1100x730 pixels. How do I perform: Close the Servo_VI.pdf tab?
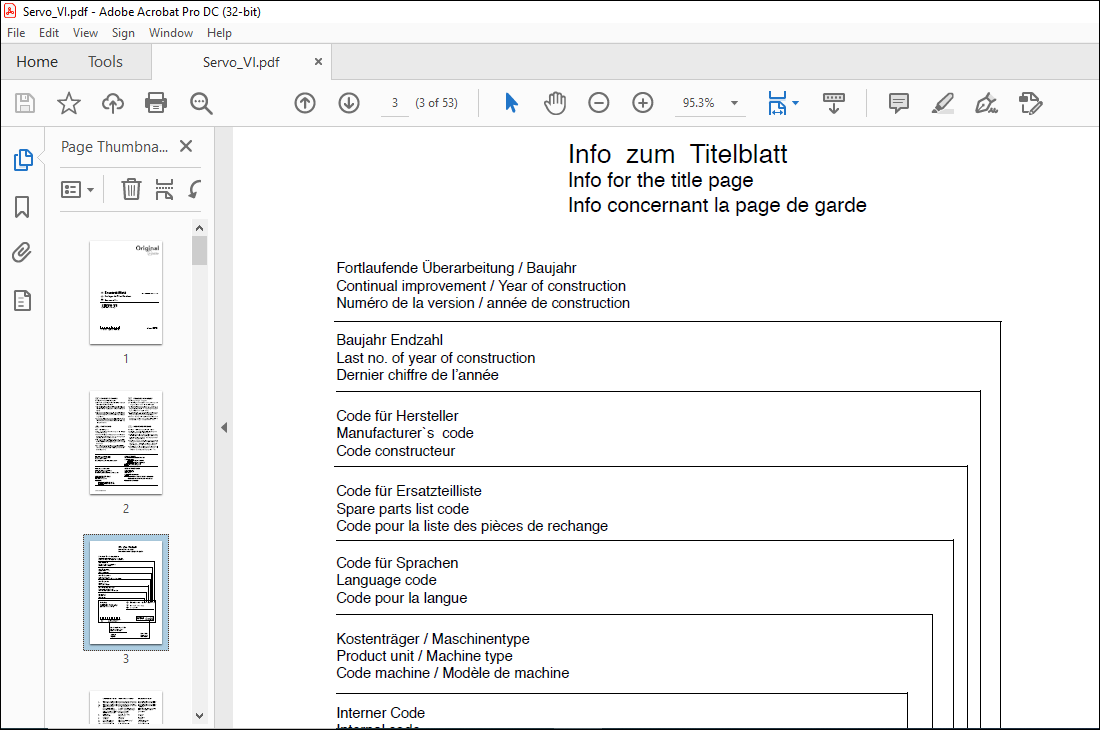(318, 62)
